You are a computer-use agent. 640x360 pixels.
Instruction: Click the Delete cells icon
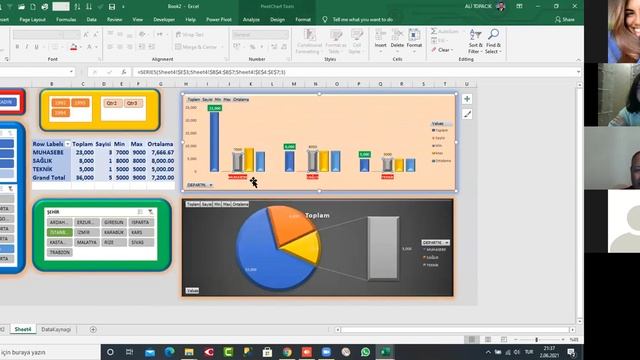(x=397, y=39)
